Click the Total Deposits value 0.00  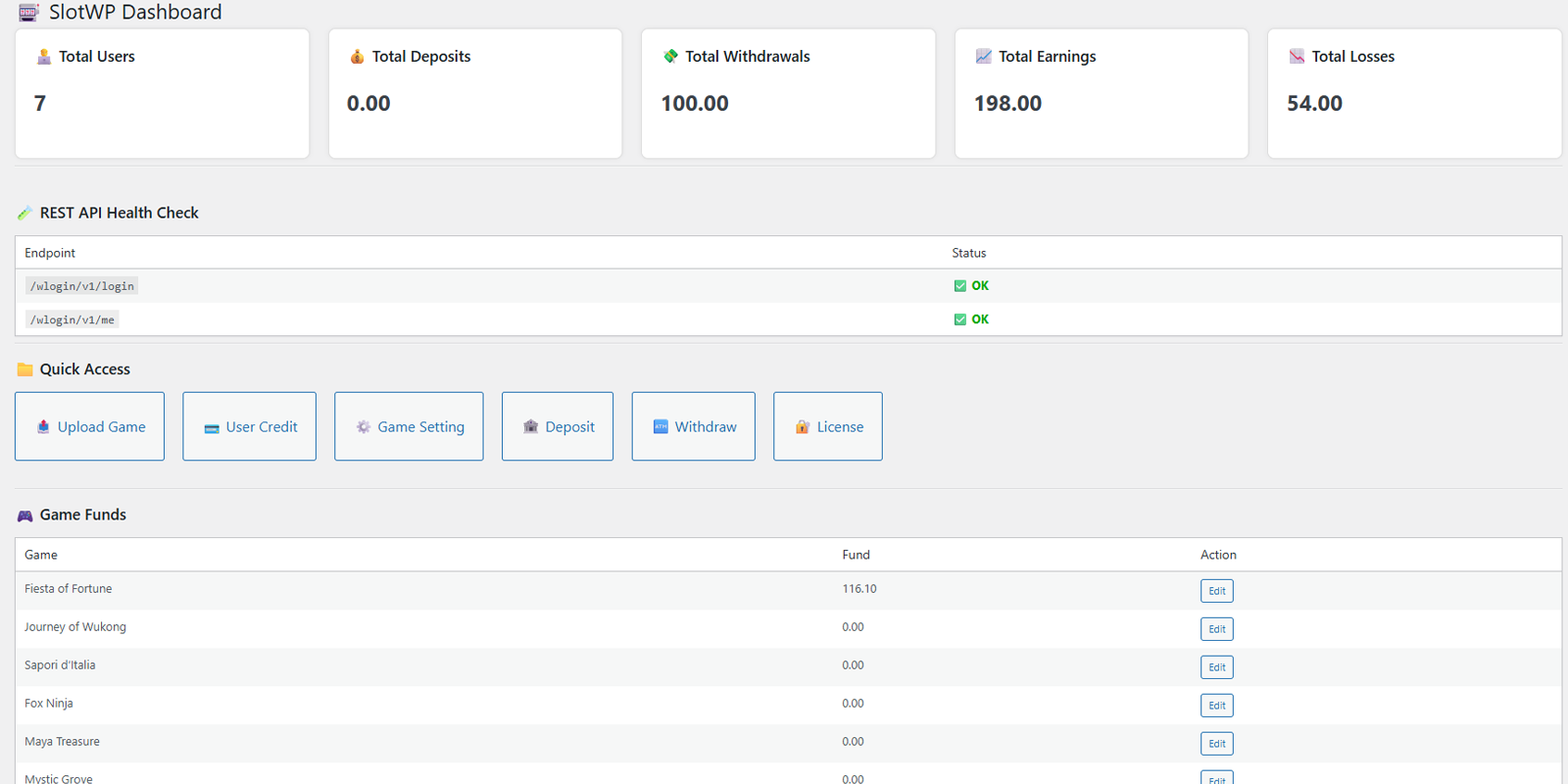(368, 104)
